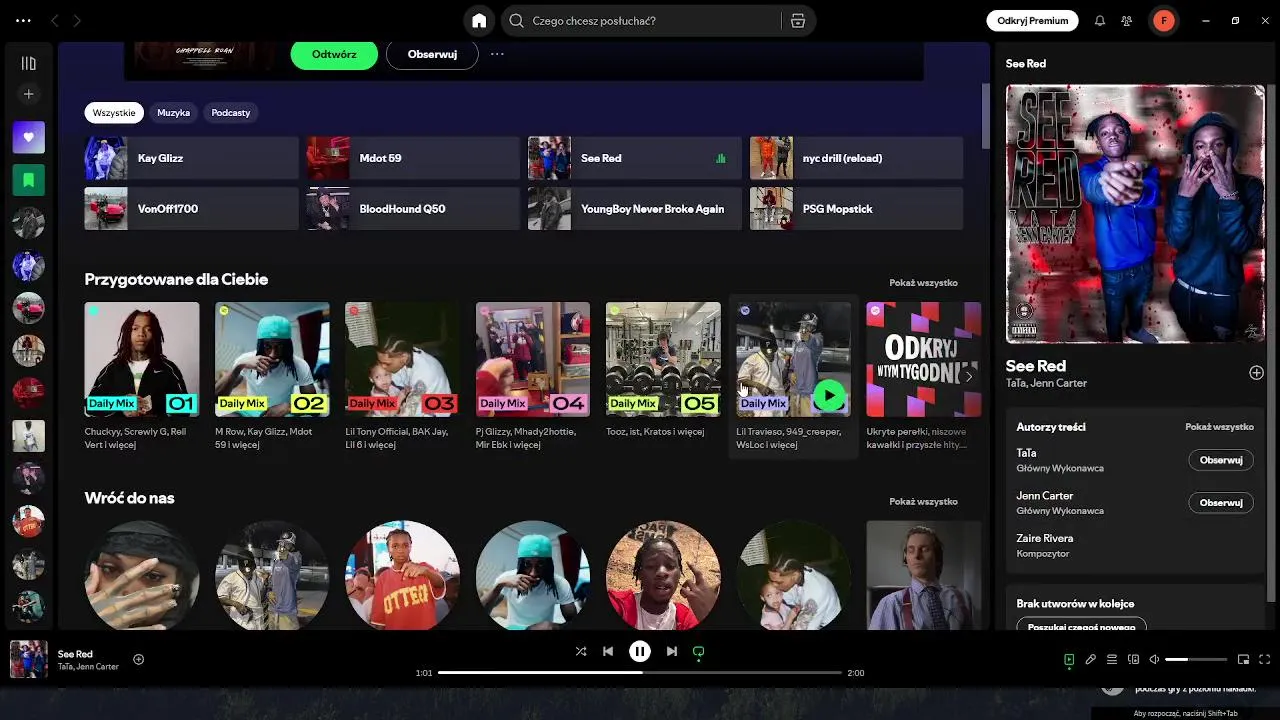This screenshot has height=720, width=1280.
Task: Open the queue icon in player bar
Action: click(x=1112, y=660)
